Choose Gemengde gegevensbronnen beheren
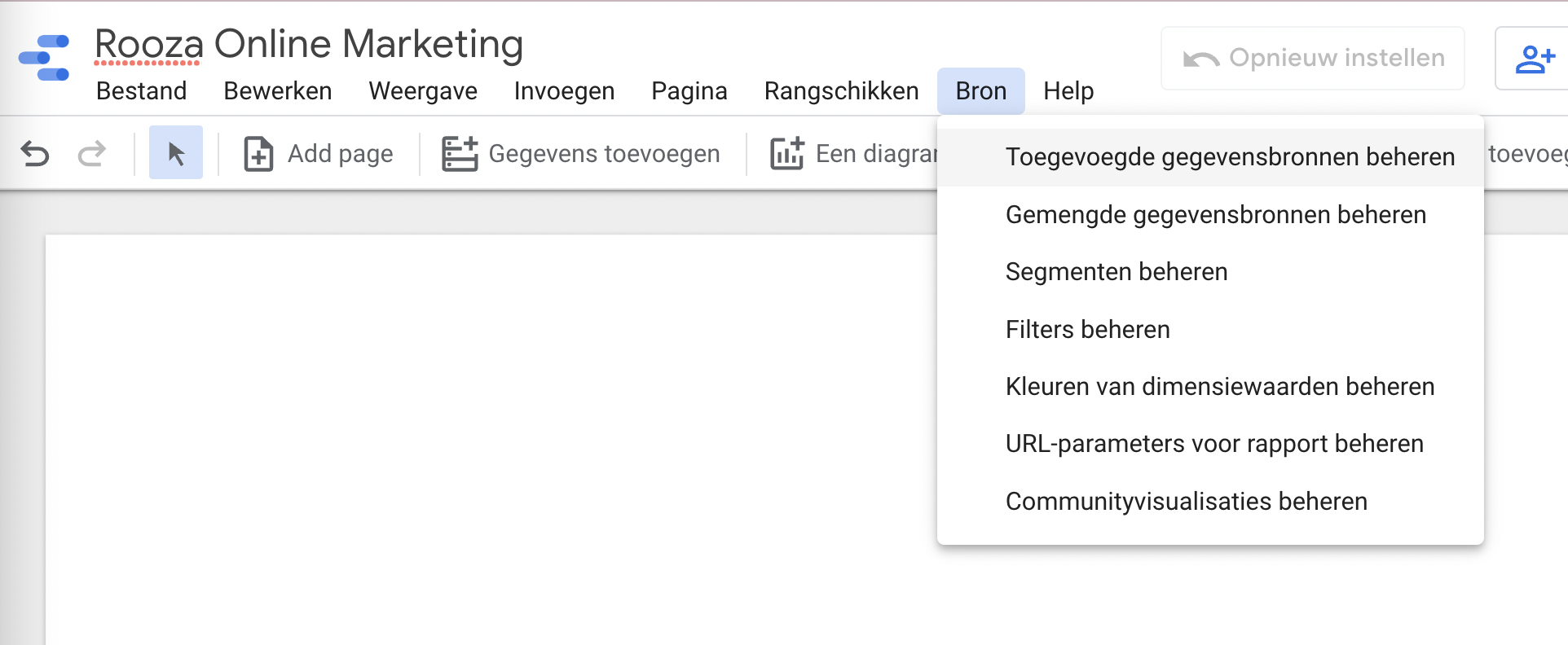This screenshot has height=645, width=1568. [1210, 215]
